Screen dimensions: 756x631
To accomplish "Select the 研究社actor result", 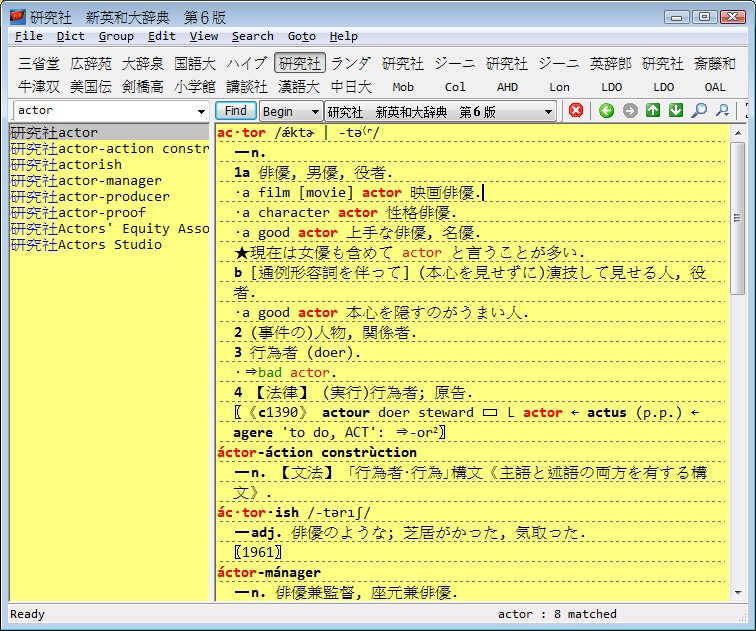I will [109, 133].
